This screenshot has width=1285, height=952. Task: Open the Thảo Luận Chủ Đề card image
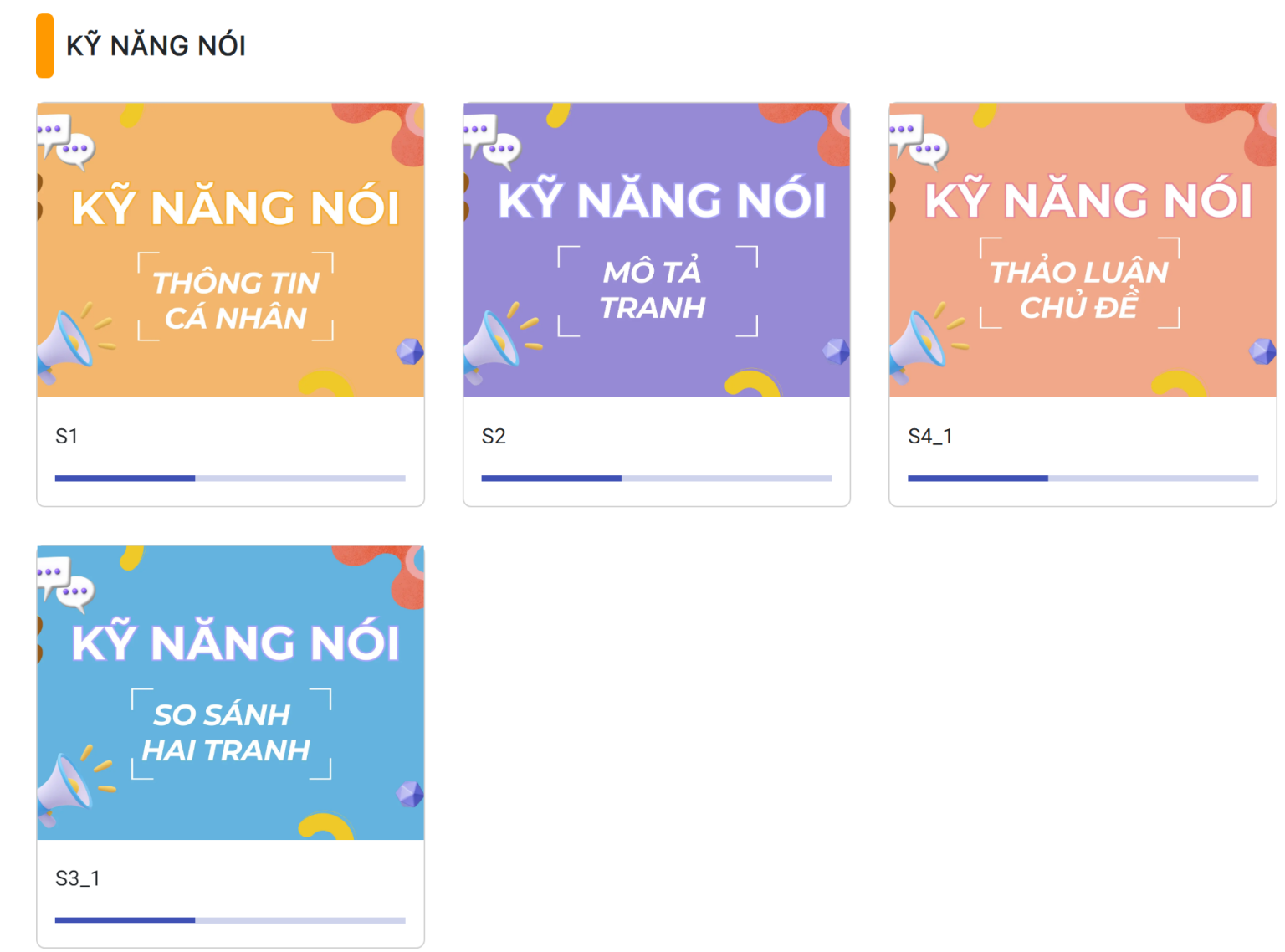point(1082,250)
